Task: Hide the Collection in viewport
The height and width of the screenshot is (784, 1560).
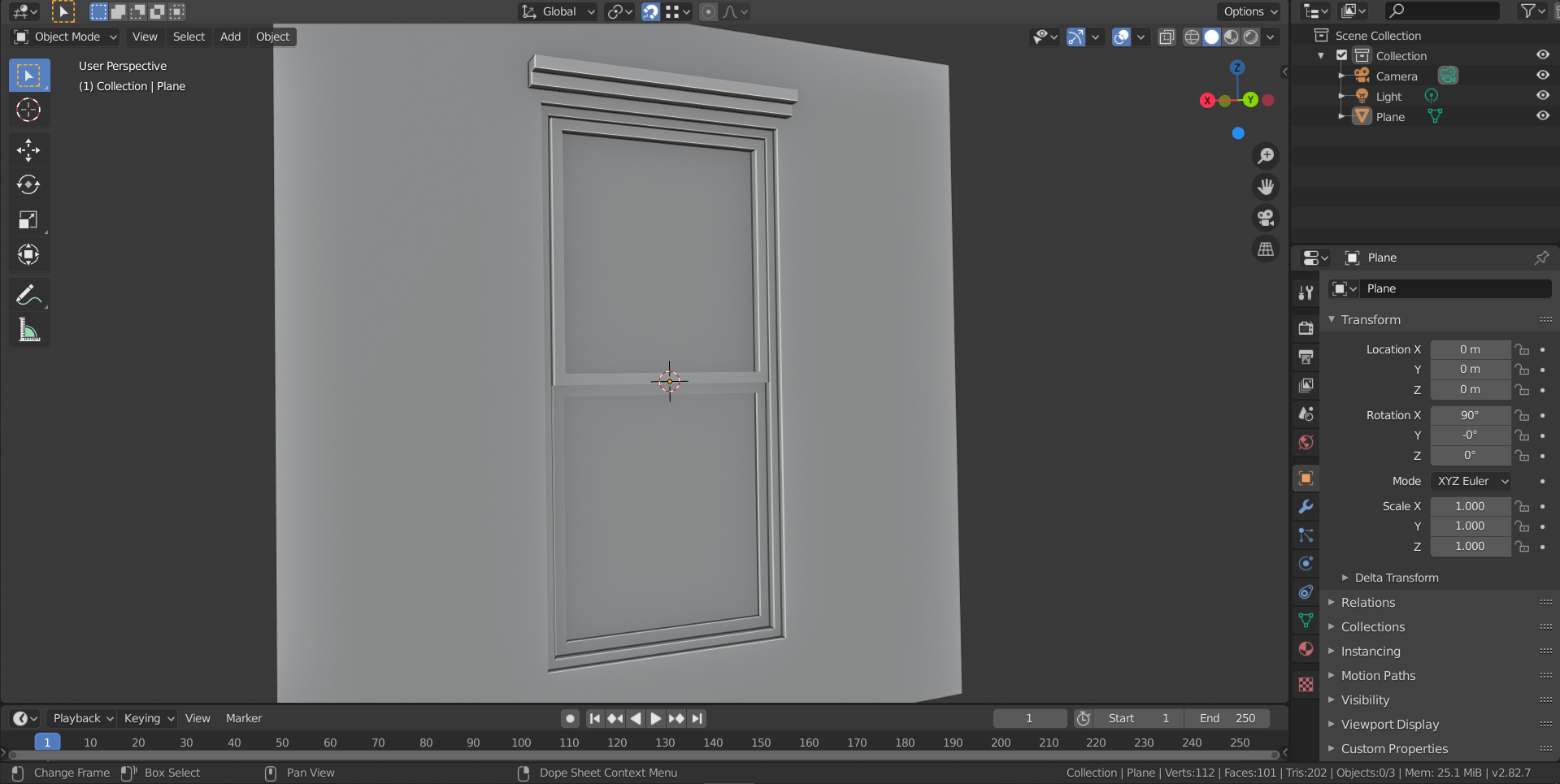Action: 1542,55
